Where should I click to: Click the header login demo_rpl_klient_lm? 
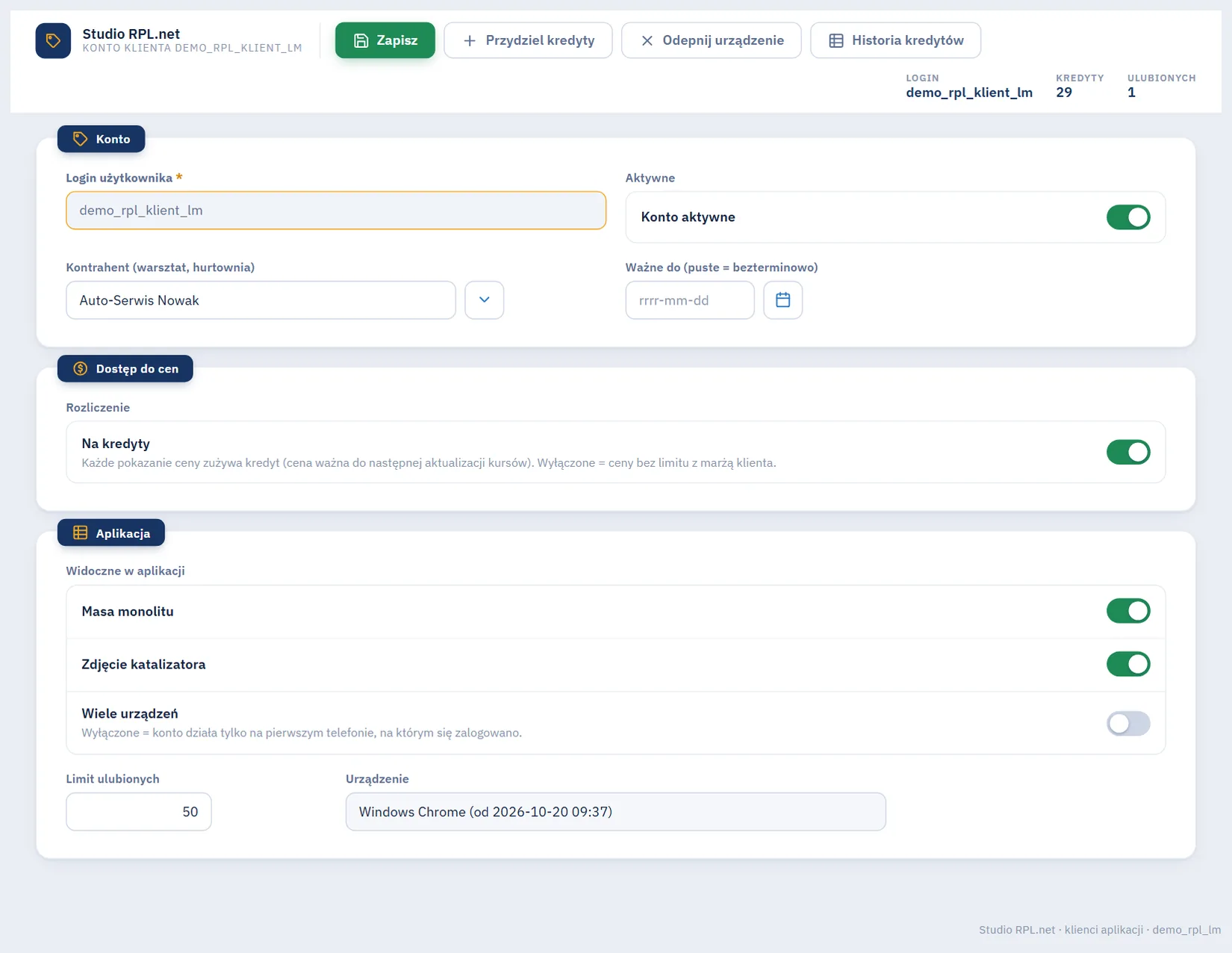click(969, 93)
